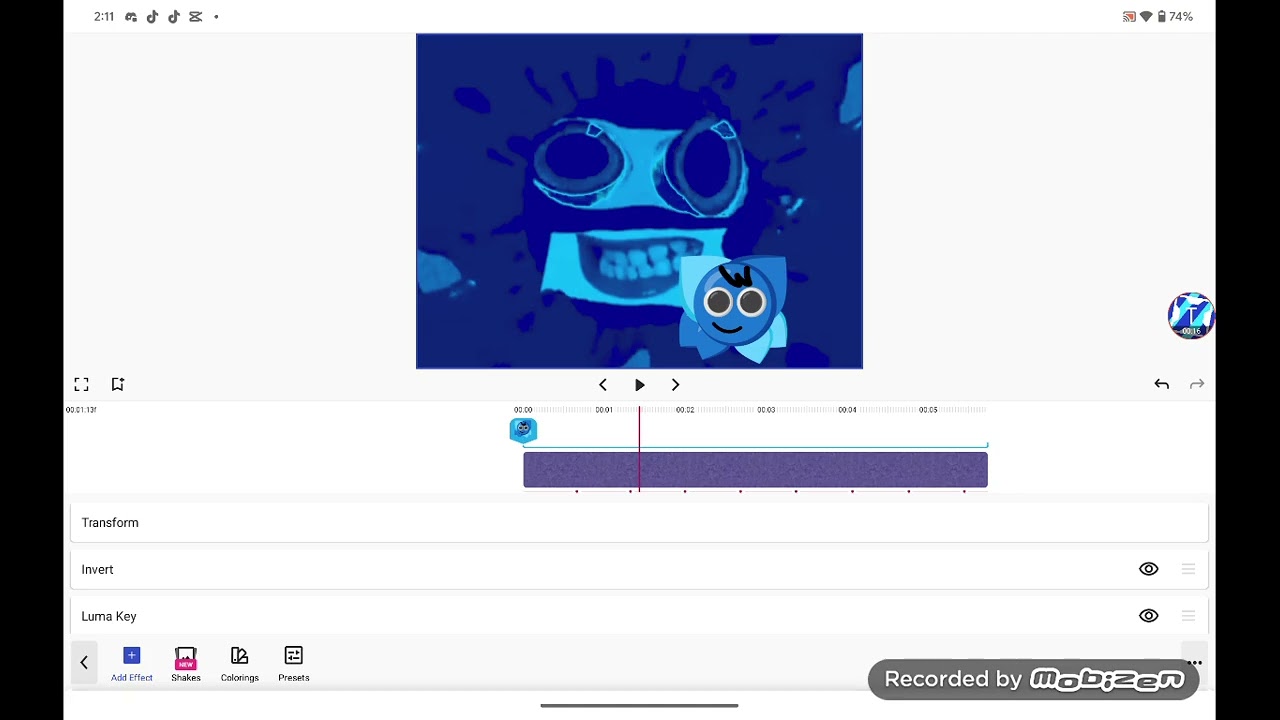The height and width of the screenshot is (720, 1280).
Task: Open the Shakes effects
Action: (186, 664)
